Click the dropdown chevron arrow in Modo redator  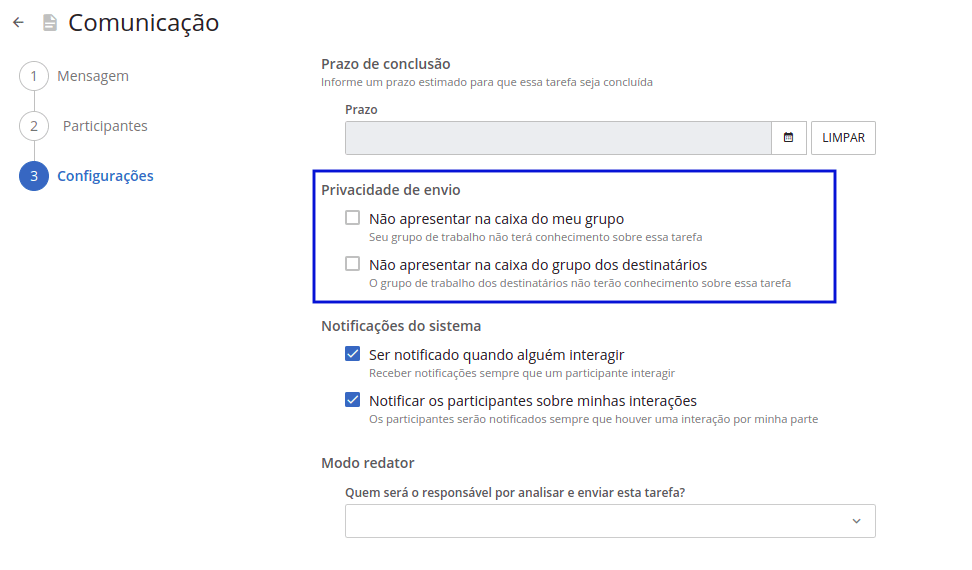coord(856,521)
